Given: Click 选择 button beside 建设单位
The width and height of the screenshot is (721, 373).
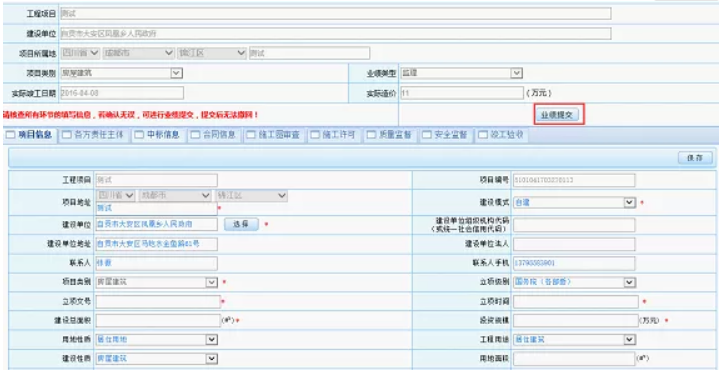Looking at the screenshot, I should tap(241, 224).
